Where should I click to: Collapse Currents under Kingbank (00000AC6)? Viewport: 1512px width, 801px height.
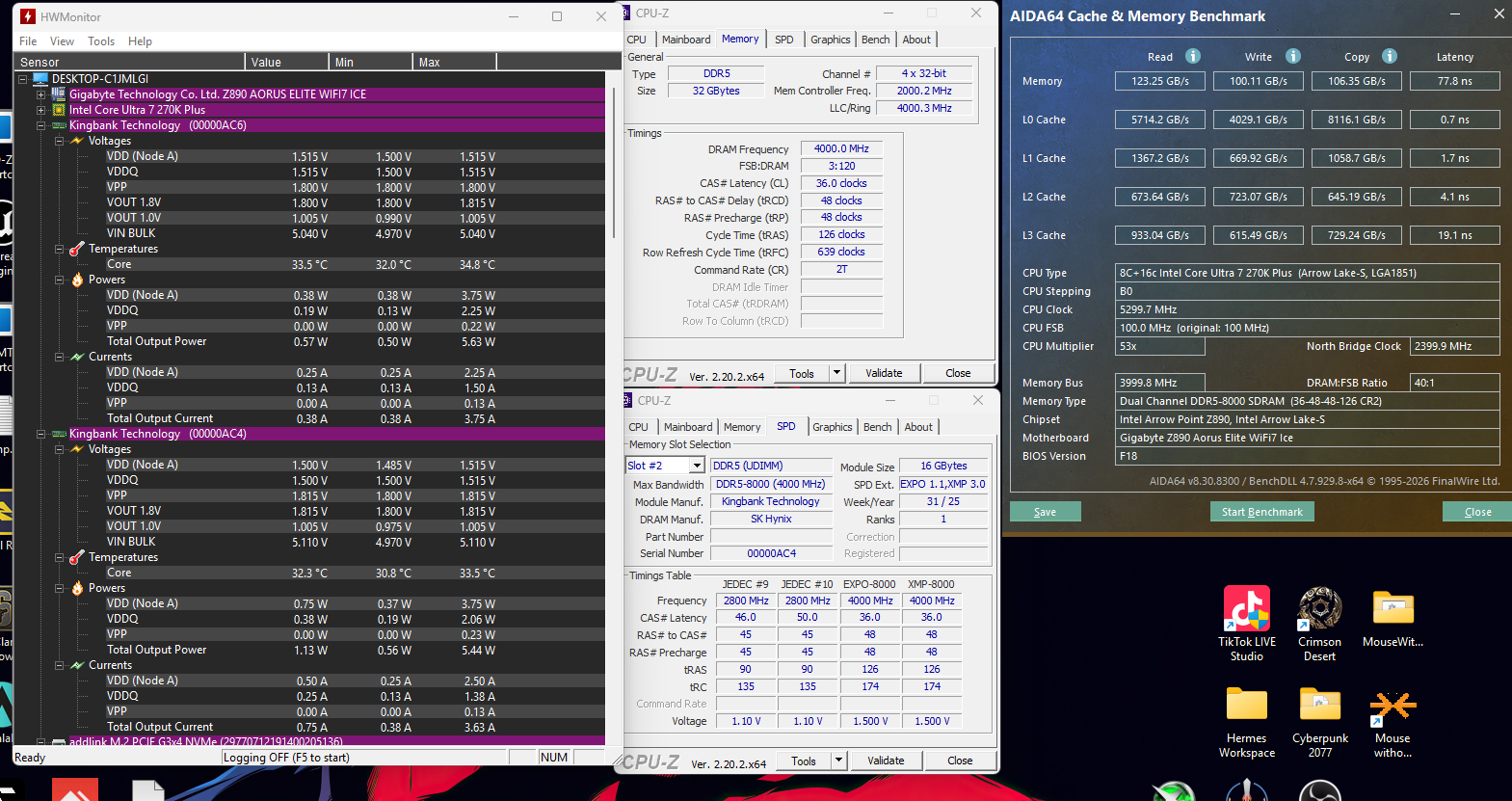[x=59, y=357]
